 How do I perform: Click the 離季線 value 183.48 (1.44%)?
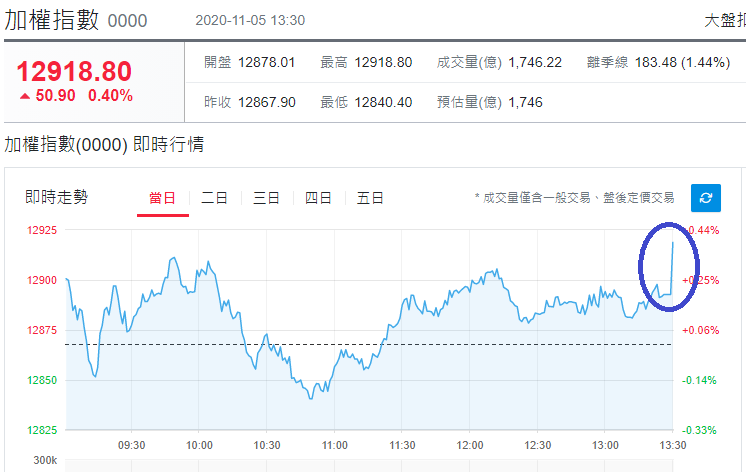pyautogui.click(x=682, y=62)
